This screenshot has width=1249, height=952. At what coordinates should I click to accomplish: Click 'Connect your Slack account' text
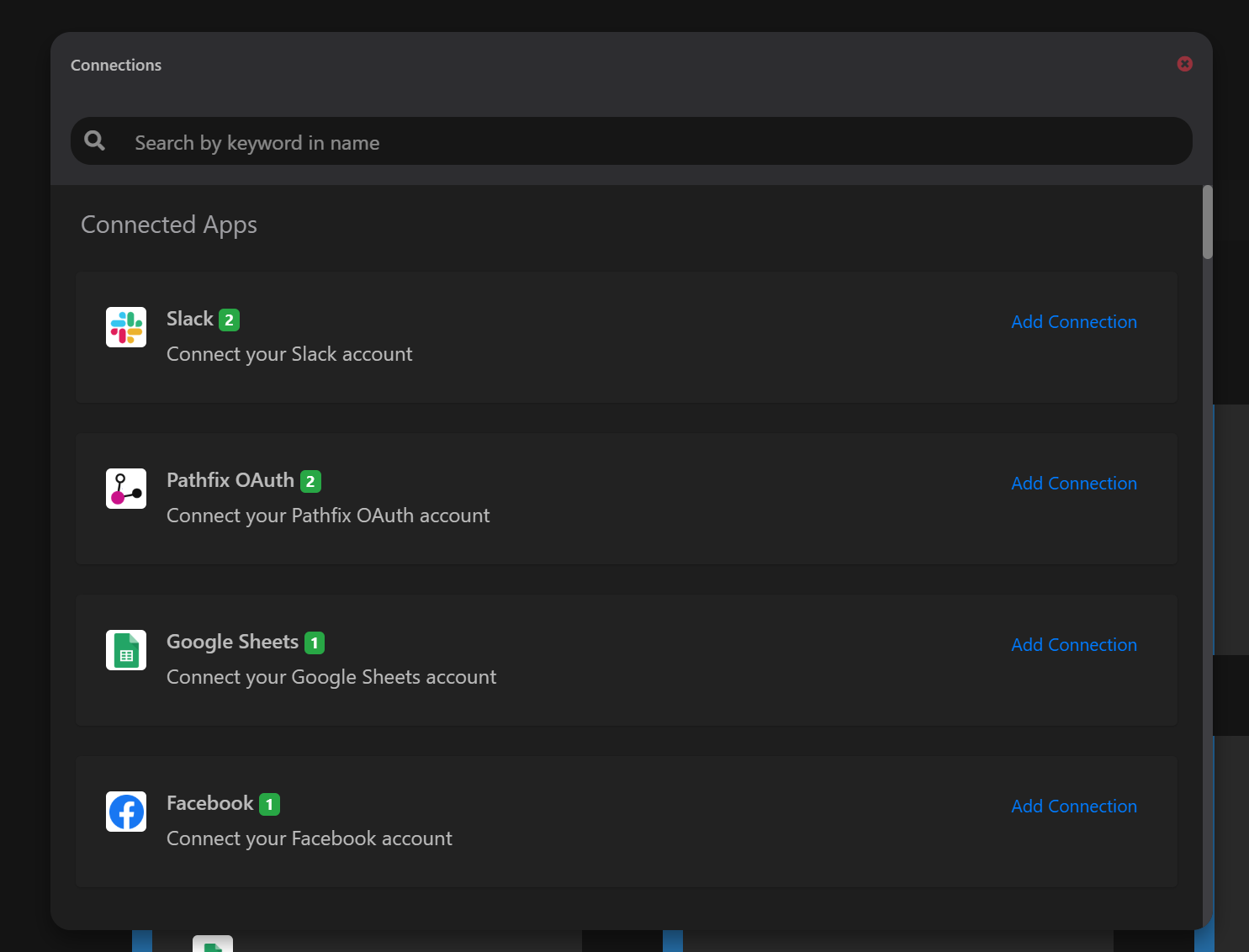coord(289,354)
